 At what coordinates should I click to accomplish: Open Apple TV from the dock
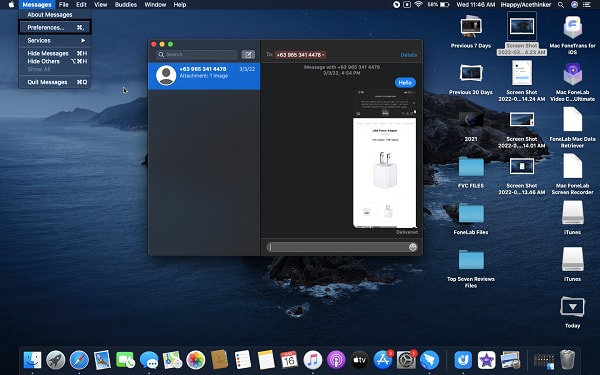[359, 360]
